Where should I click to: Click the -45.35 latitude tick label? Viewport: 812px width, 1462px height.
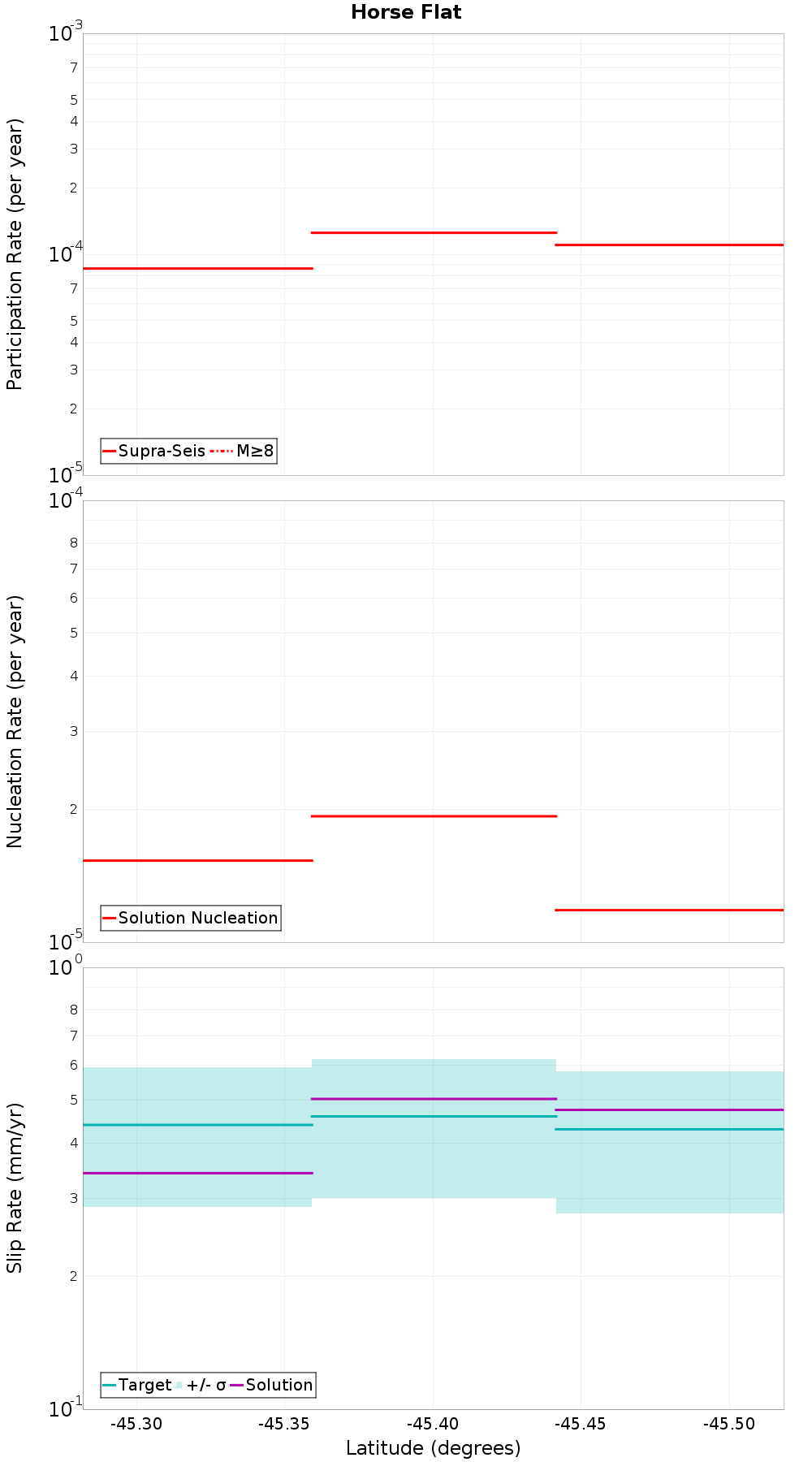pos(284,1423)
